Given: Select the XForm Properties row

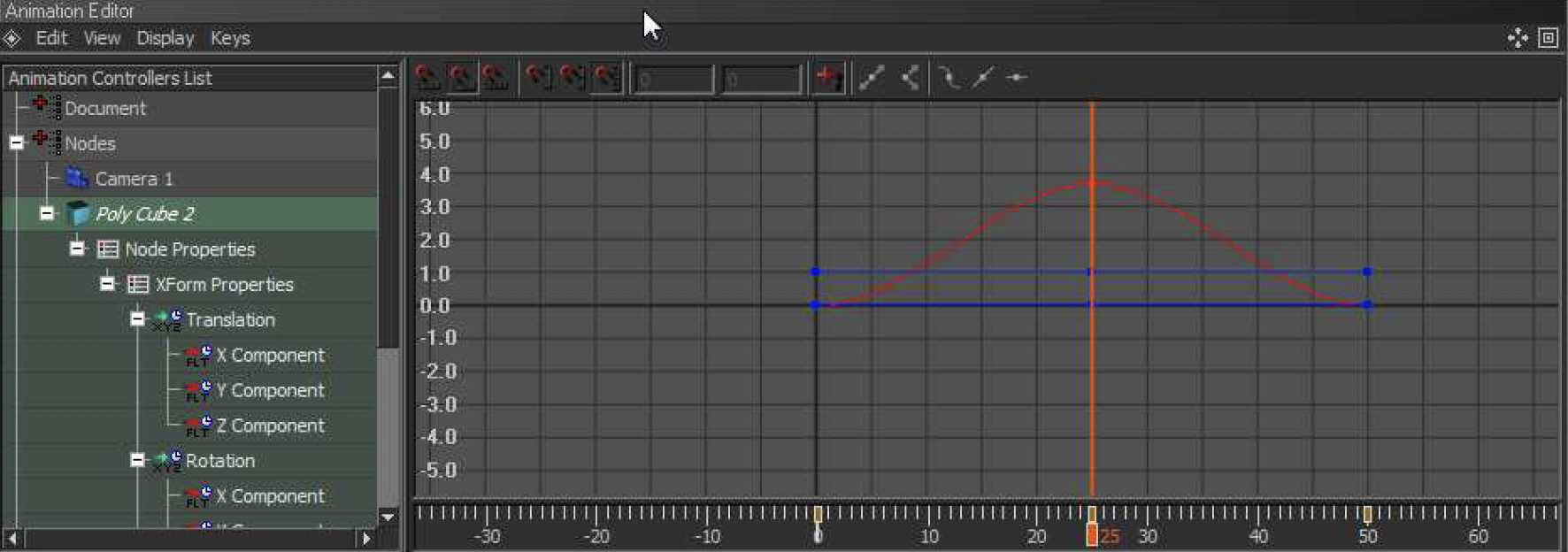Looking at the screenshot, I should 190,285.
